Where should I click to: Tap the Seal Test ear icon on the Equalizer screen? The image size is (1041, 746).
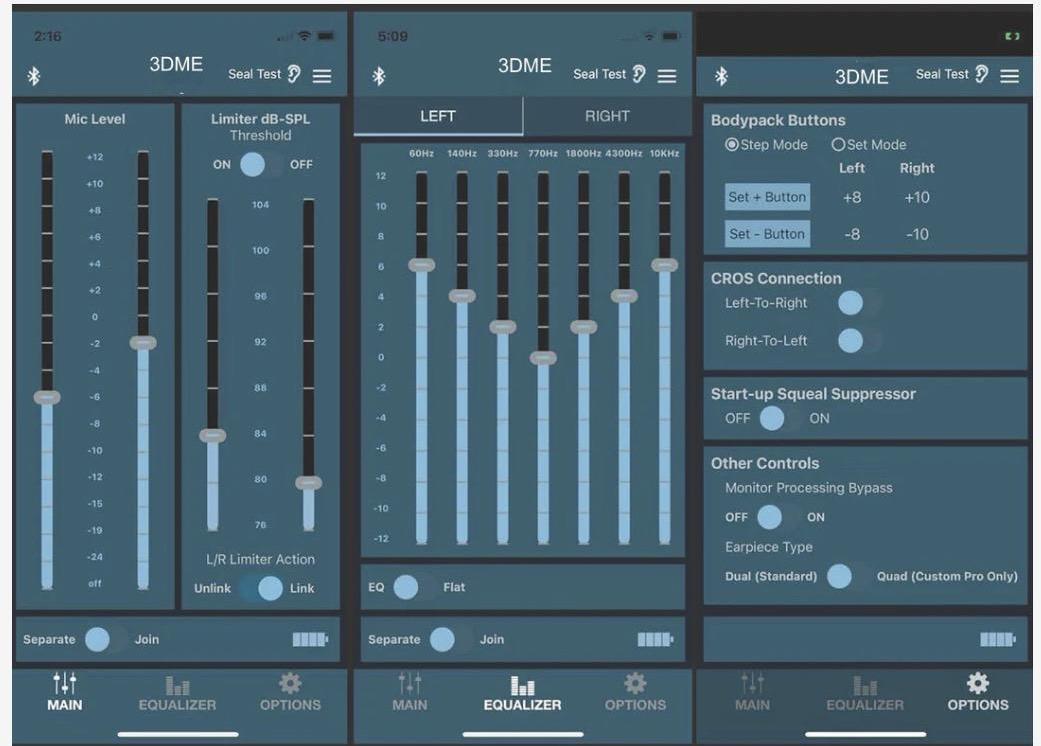pos(638,74)
